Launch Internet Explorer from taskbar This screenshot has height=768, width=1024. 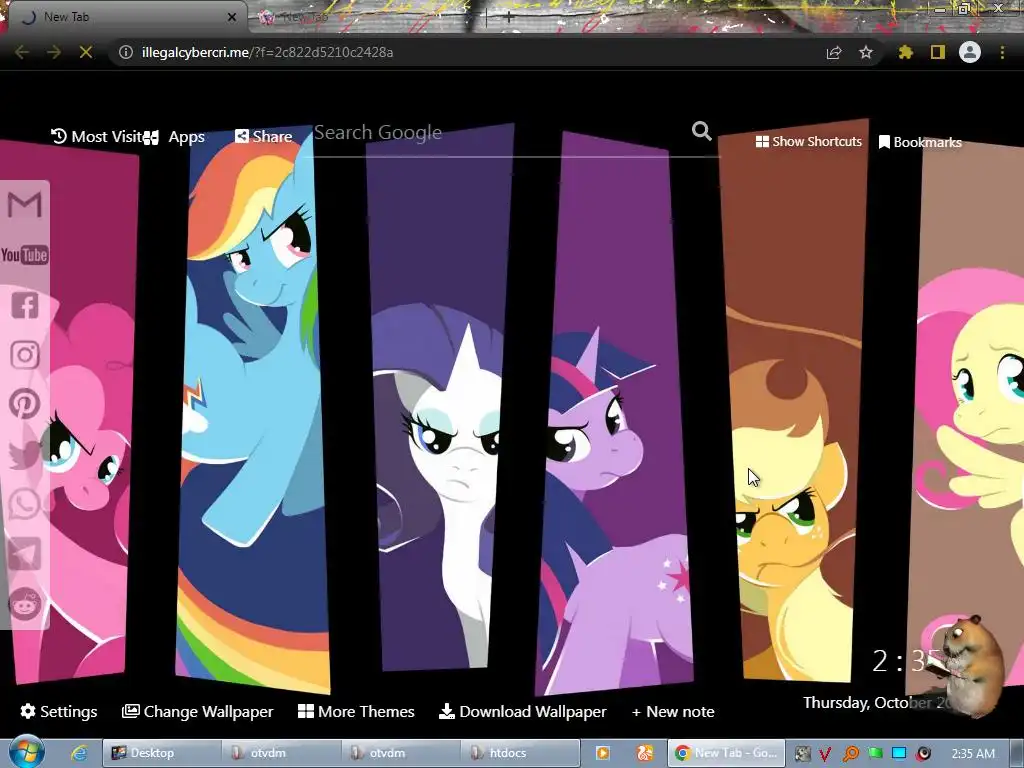[79, 753]
